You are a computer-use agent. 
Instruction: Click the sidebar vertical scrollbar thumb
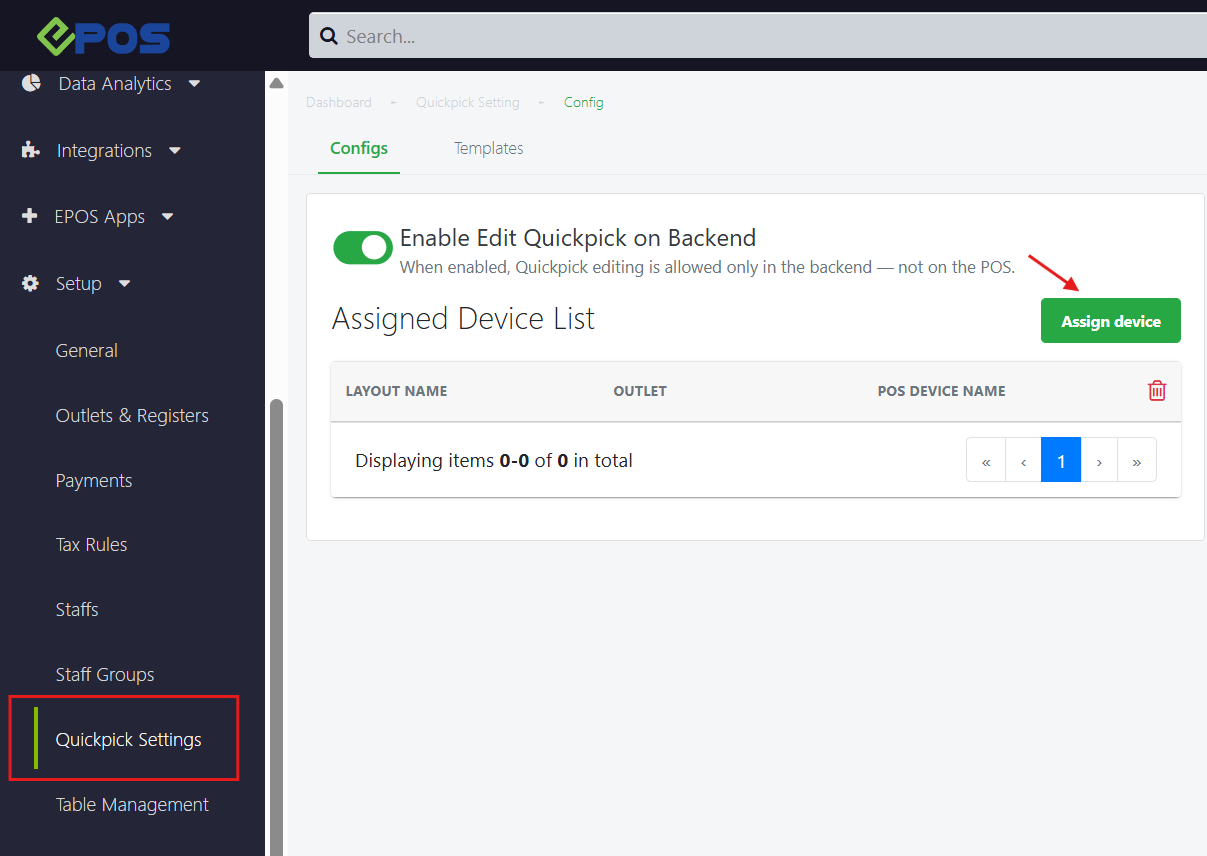[x=277, y=620]
